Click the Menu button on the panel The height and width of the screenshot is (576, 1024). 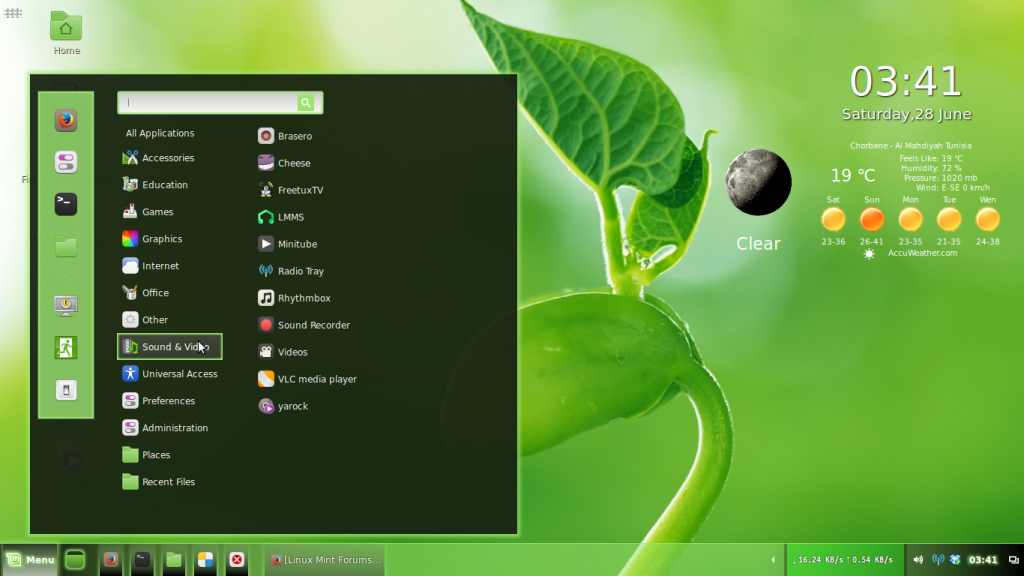[x=30, y=560]
